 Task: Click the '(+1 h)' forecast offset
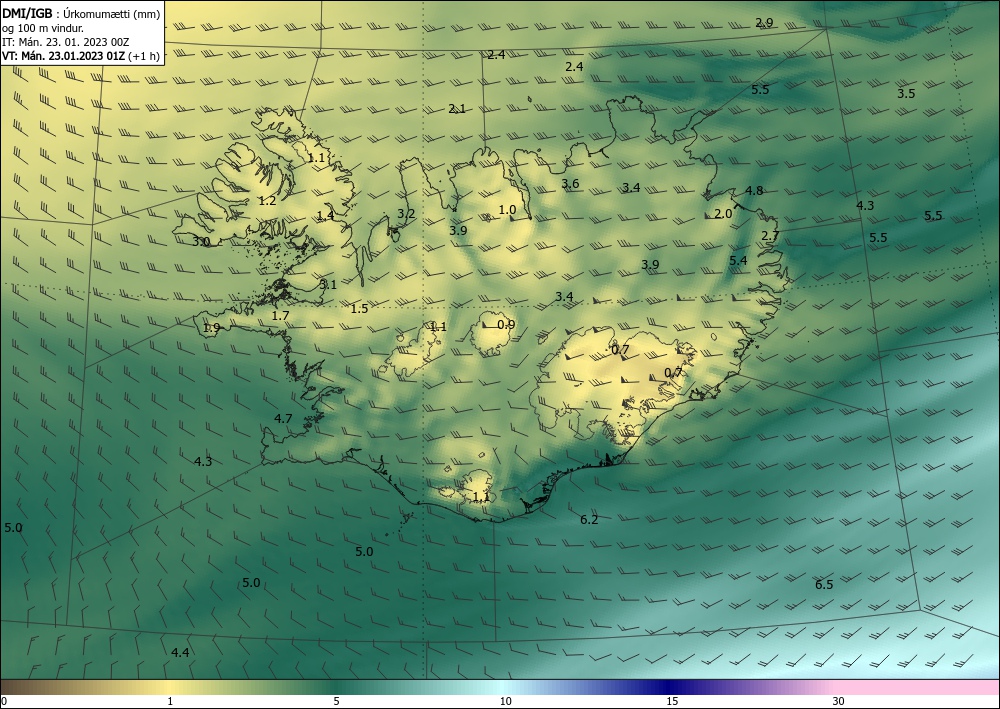pos(144,56)
